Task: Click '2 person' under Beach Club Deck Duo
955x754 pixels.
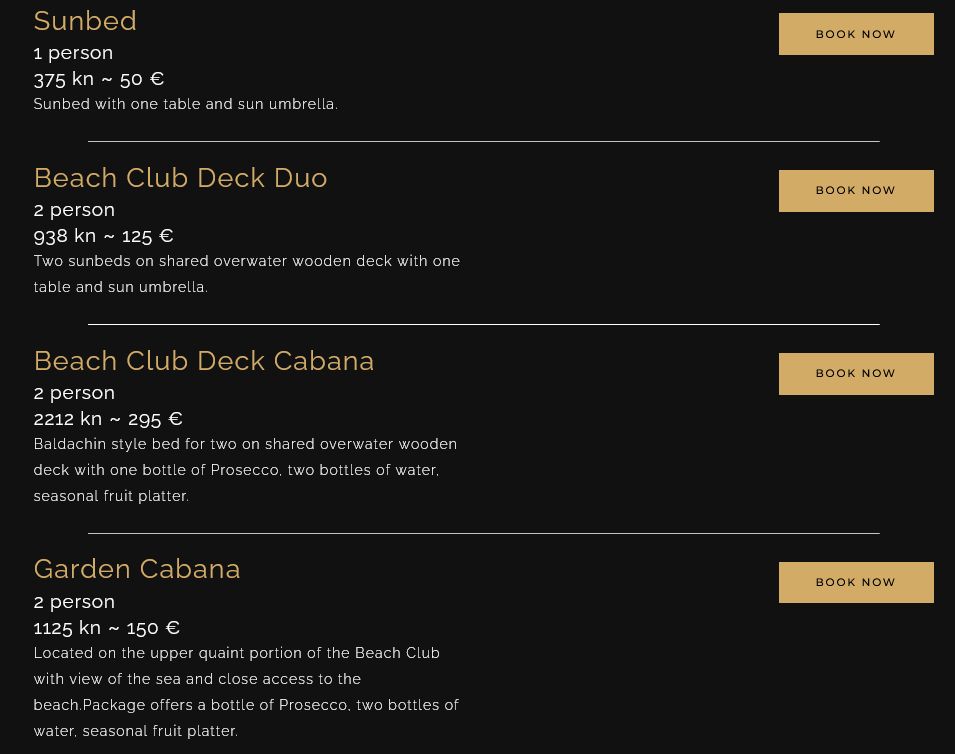Action: coord(74,209)
